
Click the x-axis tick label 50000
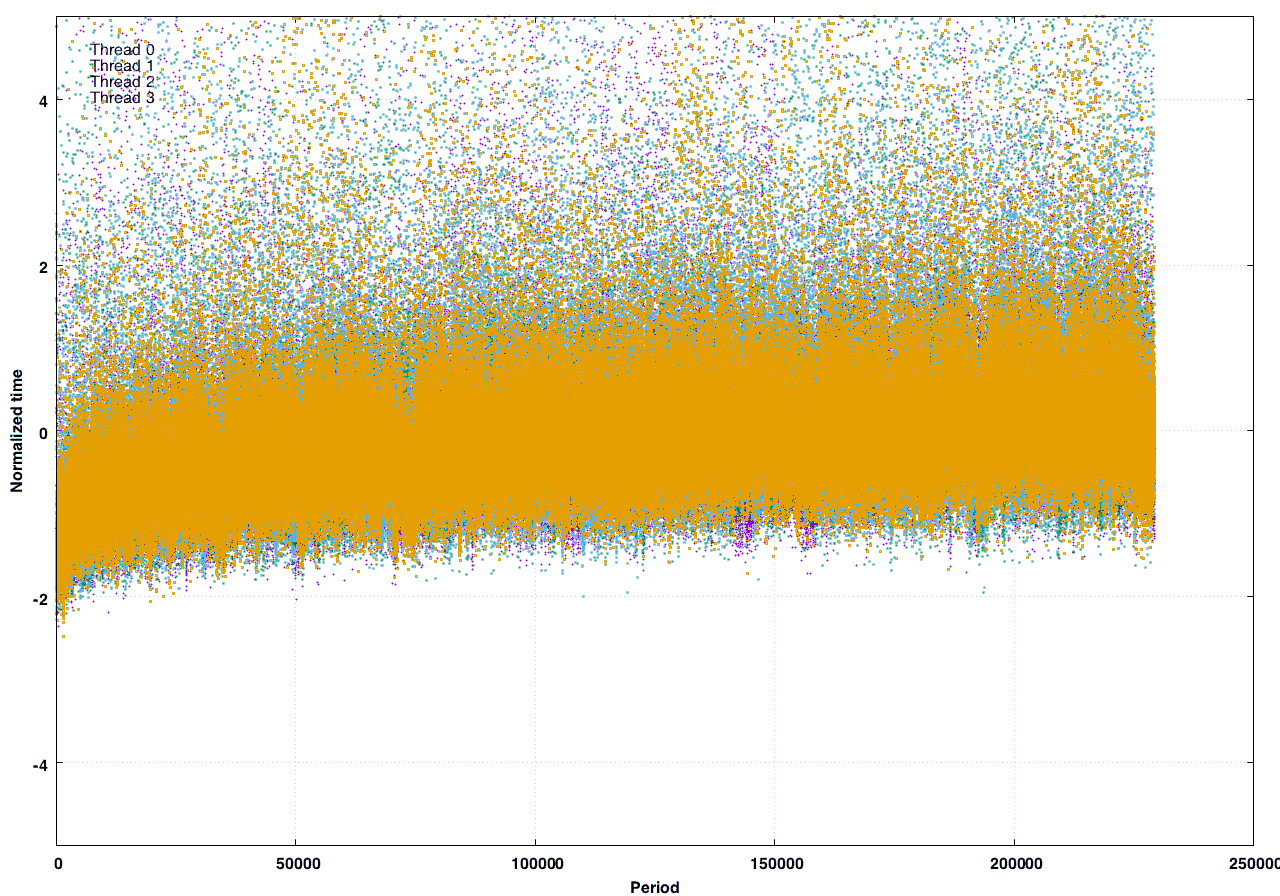click(296, 863)
